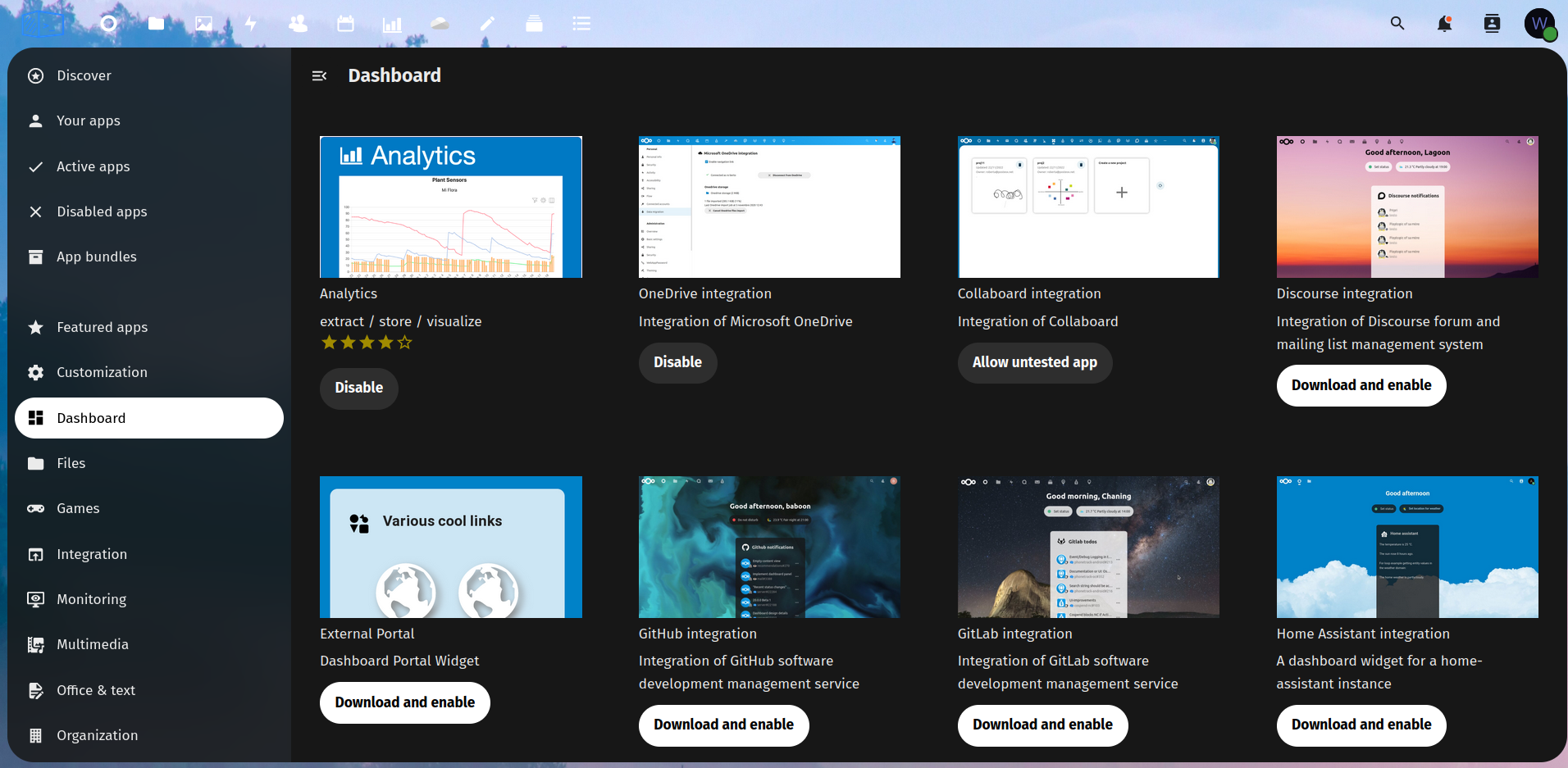Viewport: 1568px width, 768px height.
Task: Download and enable Discourse integration
Action: (1361, 385)
